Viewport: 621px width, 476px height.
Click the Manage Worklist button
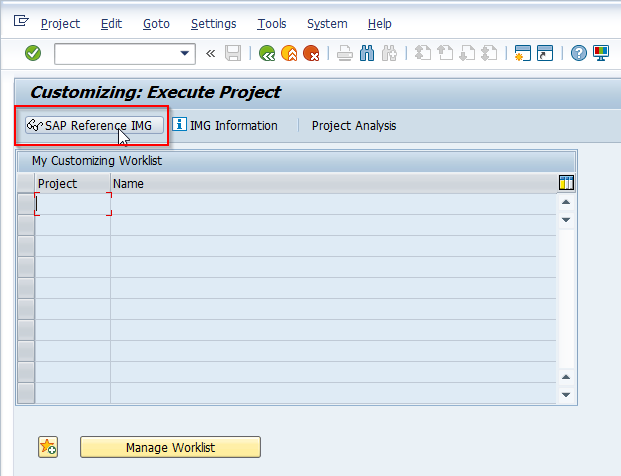click(170, 447)
